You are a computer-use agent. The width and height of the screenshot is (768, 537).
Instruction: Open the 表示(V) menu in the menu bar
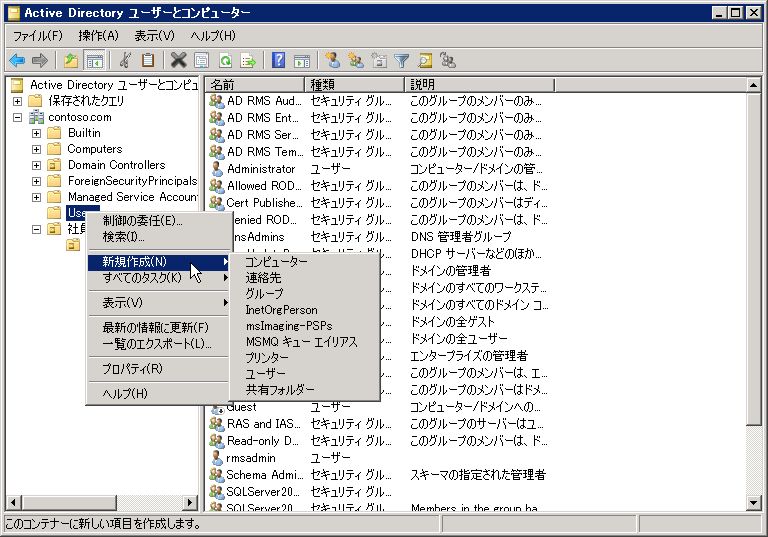coord(154,35)
